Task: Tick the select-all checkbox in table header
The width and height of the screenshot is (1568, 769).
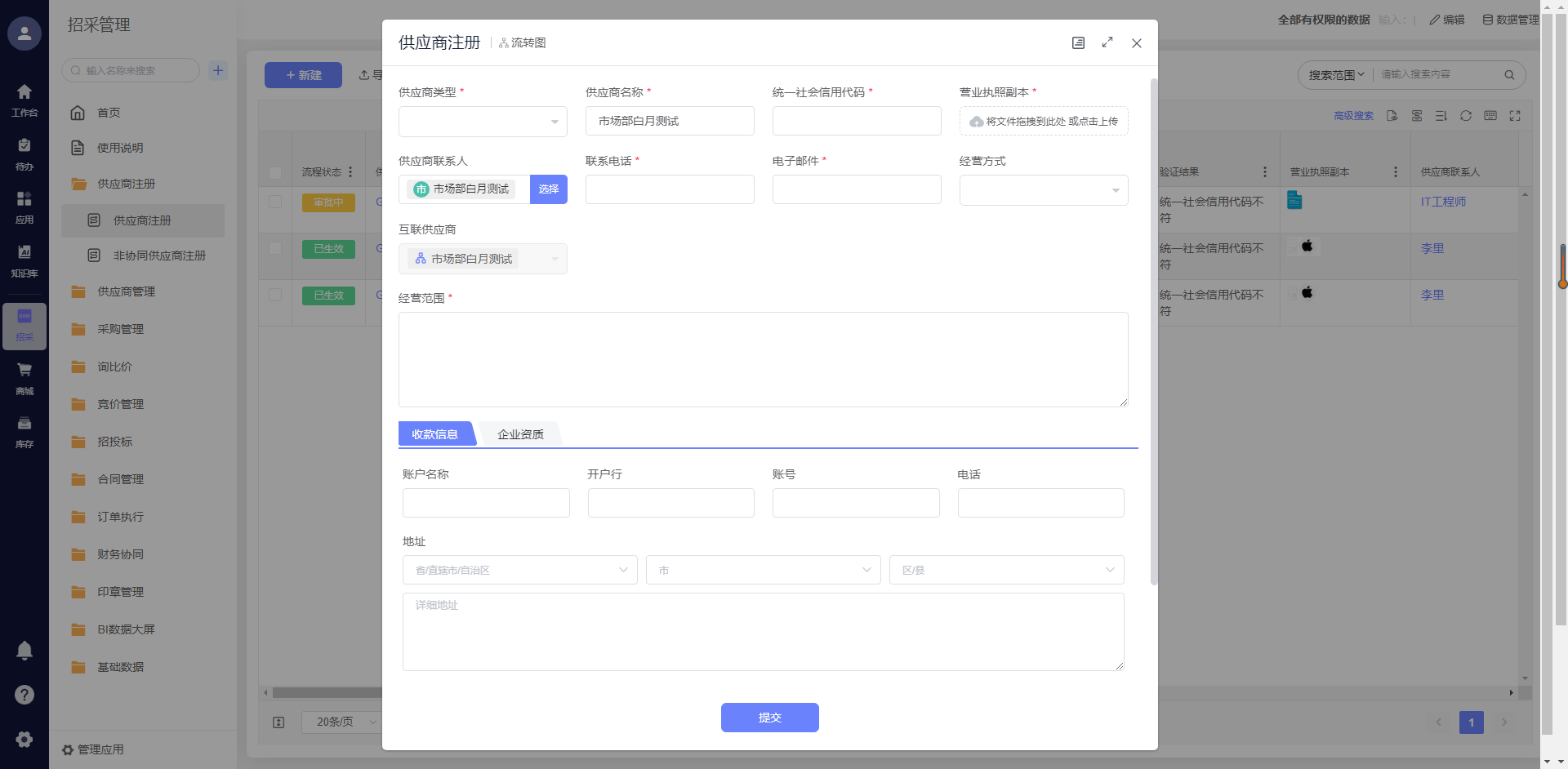Action: pos(275,172)
